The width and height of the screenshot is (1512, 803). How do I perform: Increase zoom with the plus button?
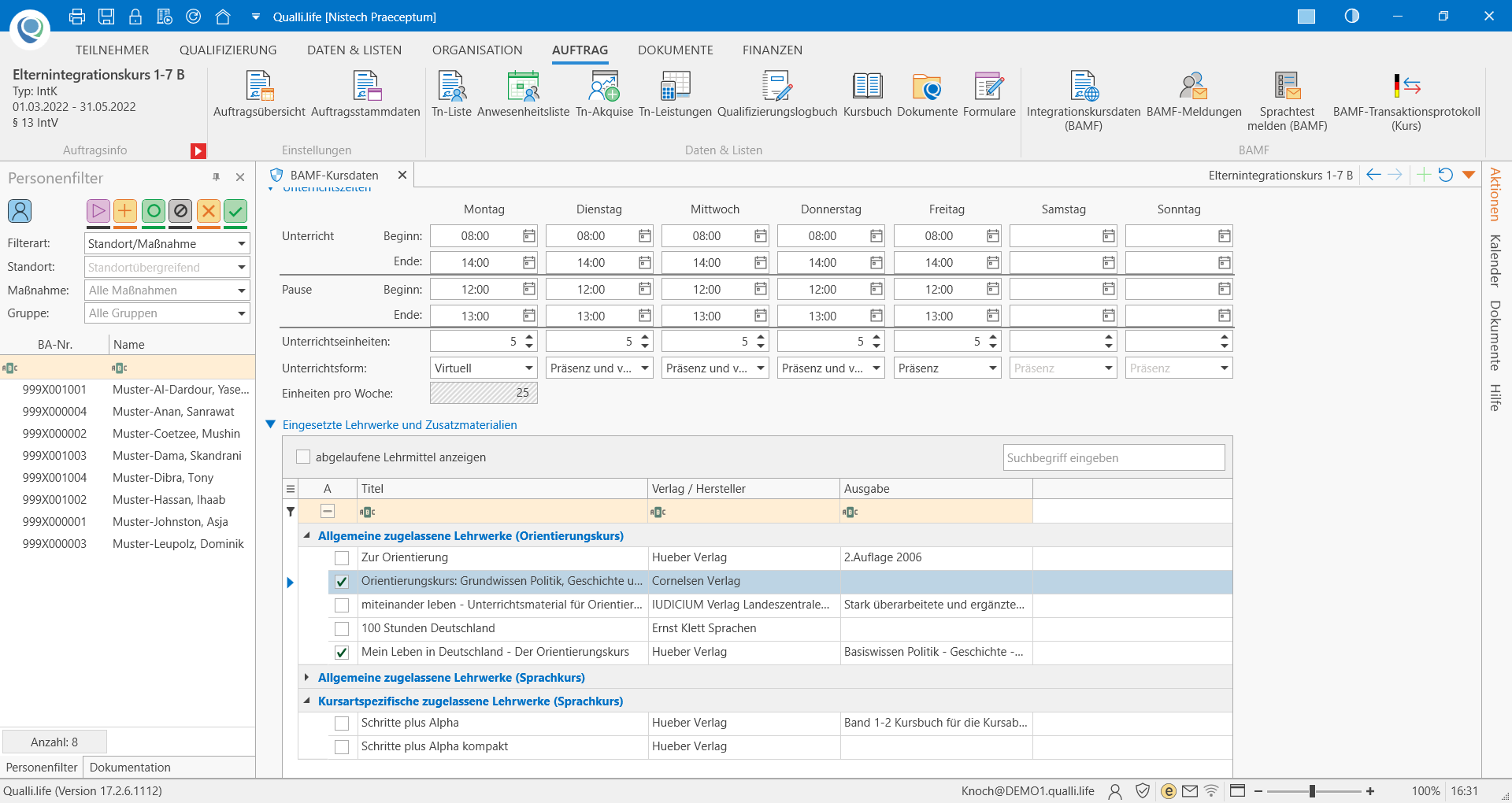(1370, 791)
